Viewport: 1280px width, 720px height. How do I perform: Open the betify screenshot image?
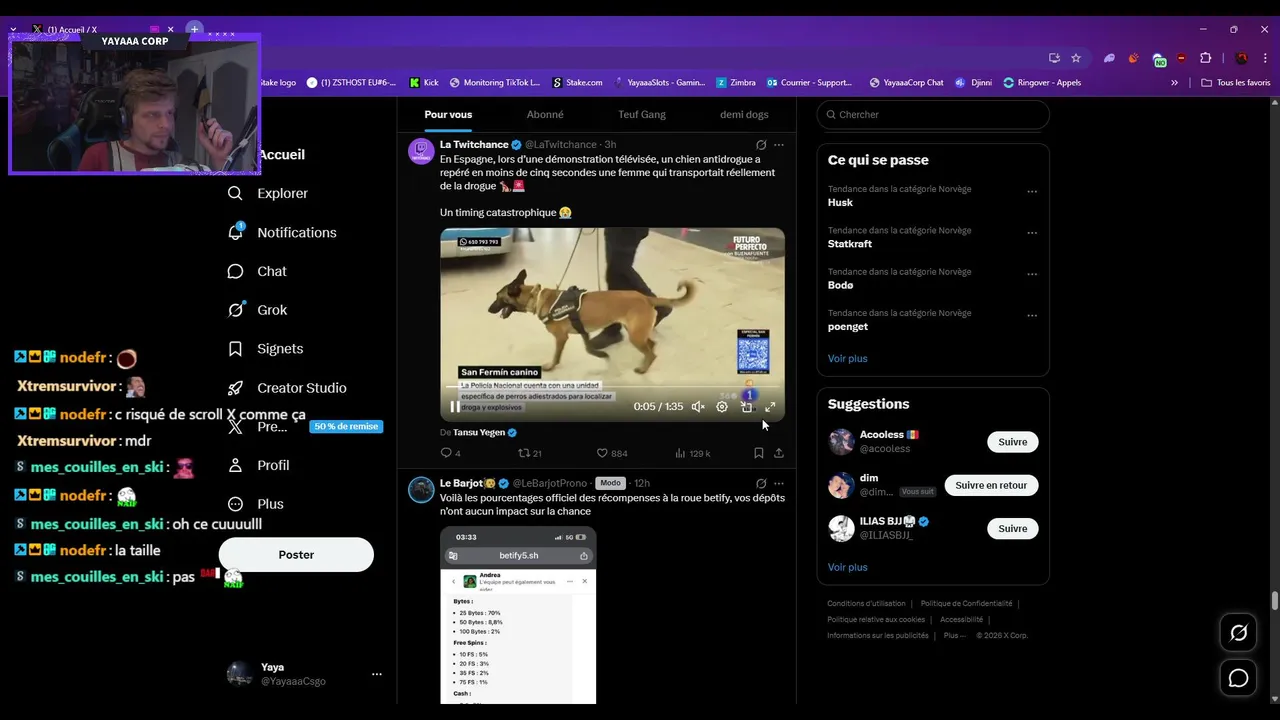[518, 615]
